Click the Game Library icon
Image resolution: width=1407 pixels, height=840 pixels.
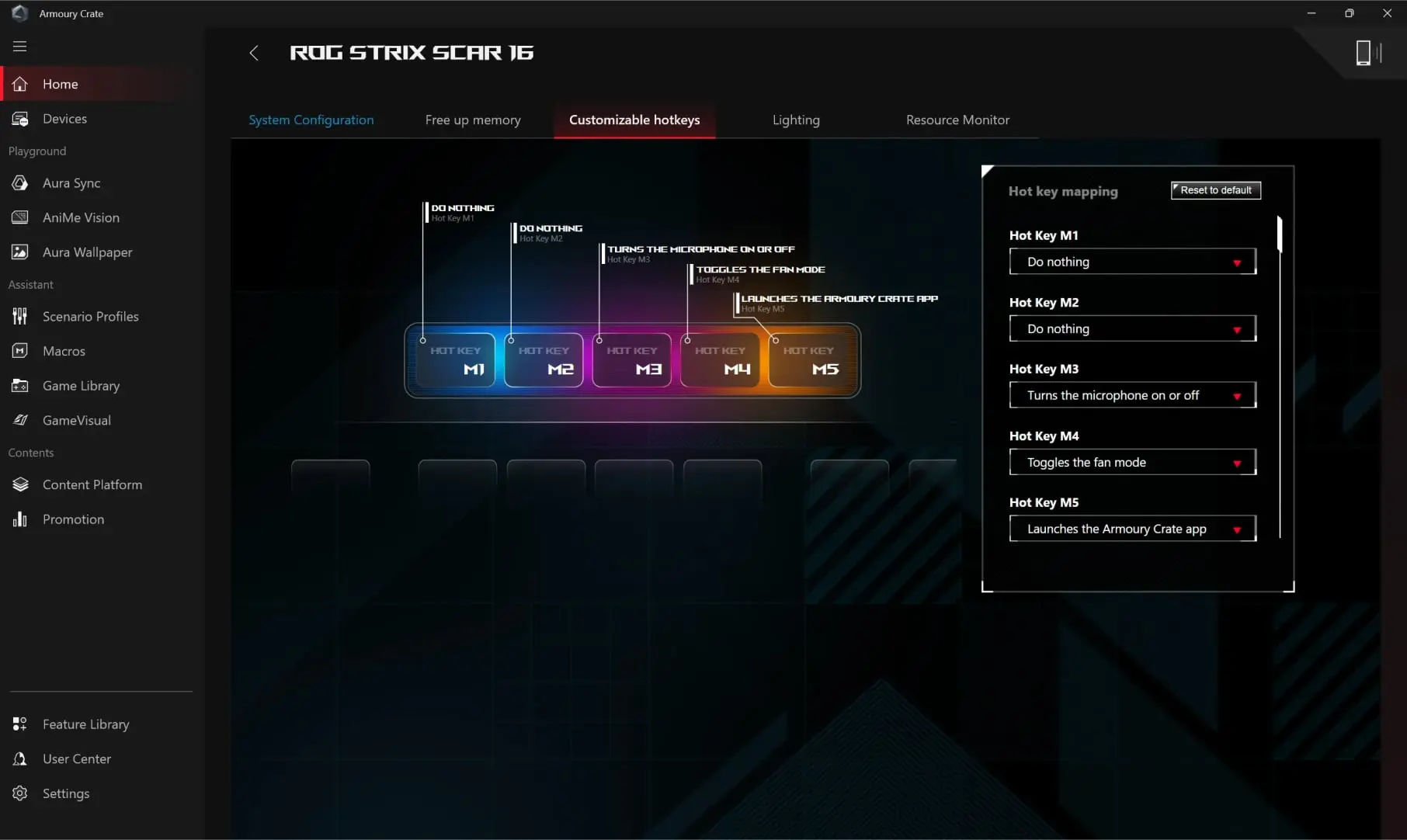(20, 386)
